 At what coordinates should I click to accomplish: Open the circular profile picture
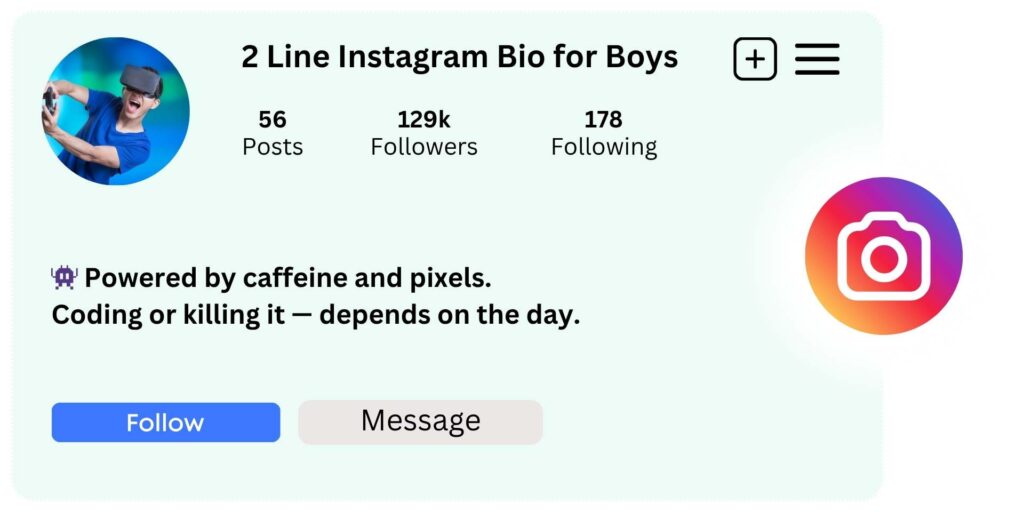(115, 111)
